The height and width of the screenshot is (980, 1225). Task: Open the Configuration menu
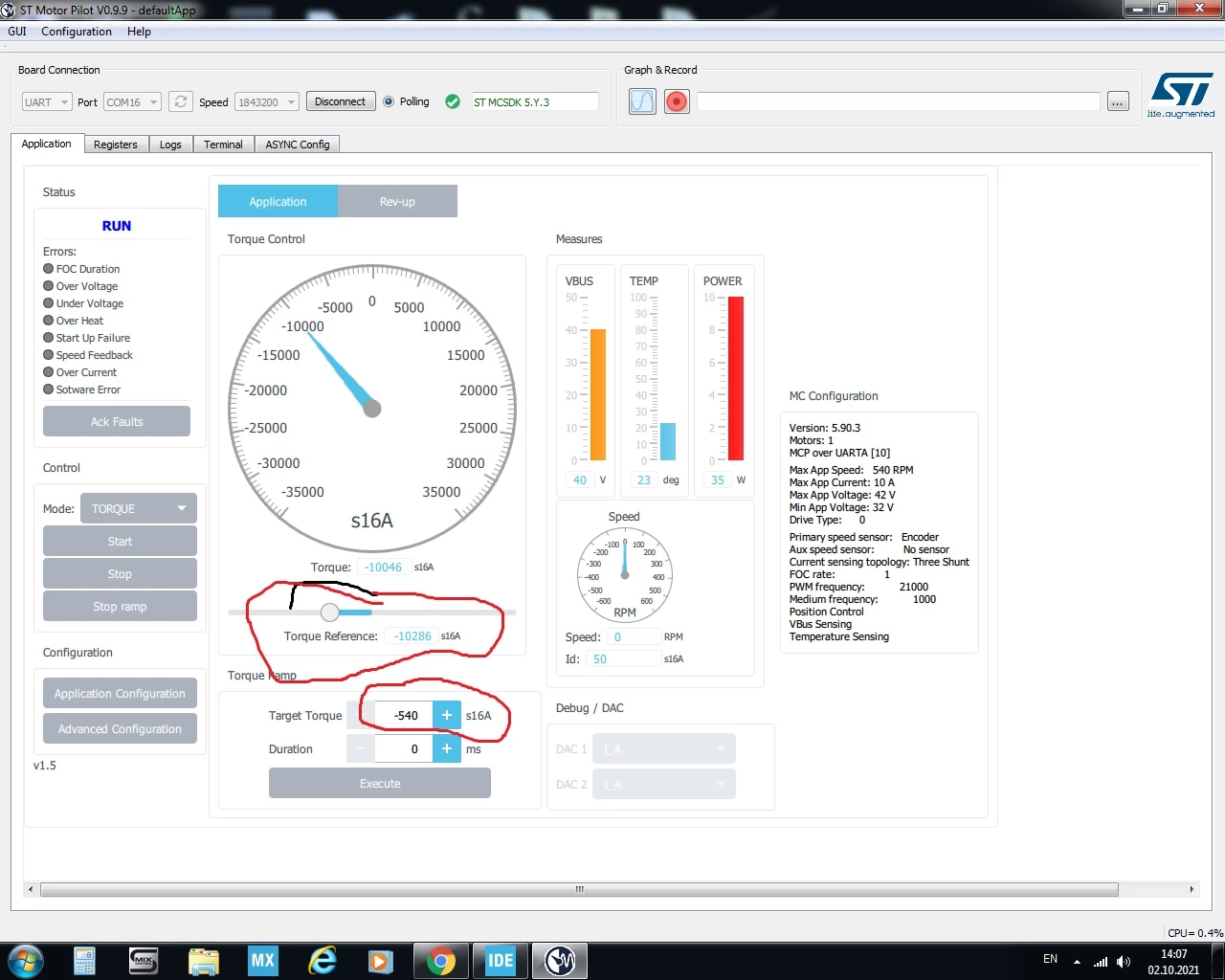(x=77, y=32)
